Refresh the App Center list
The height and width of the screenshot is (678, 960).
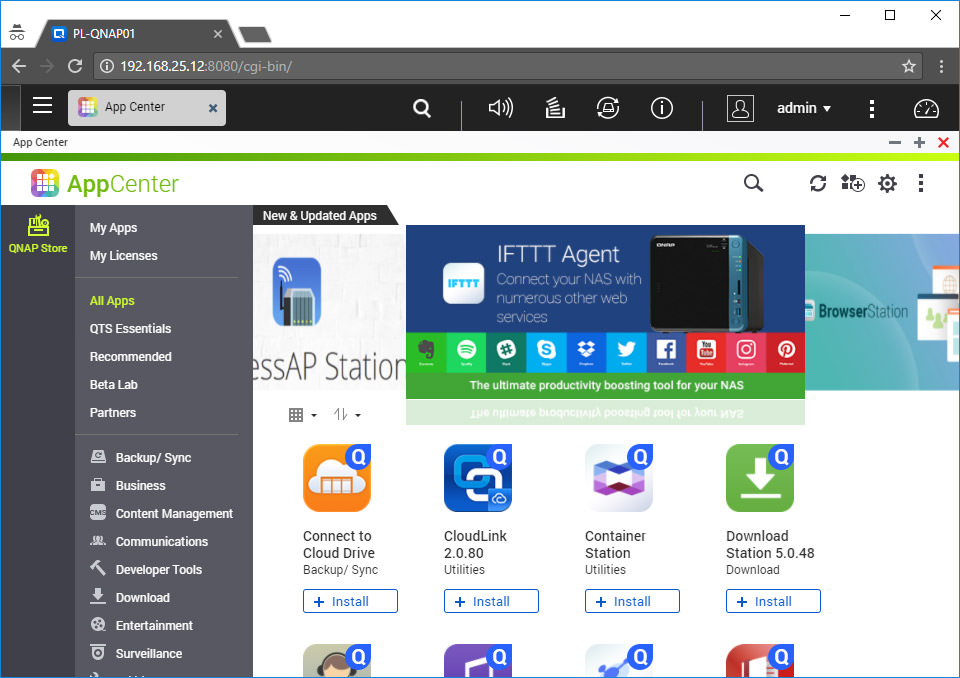pyautogui.click(x=818, y=183)
